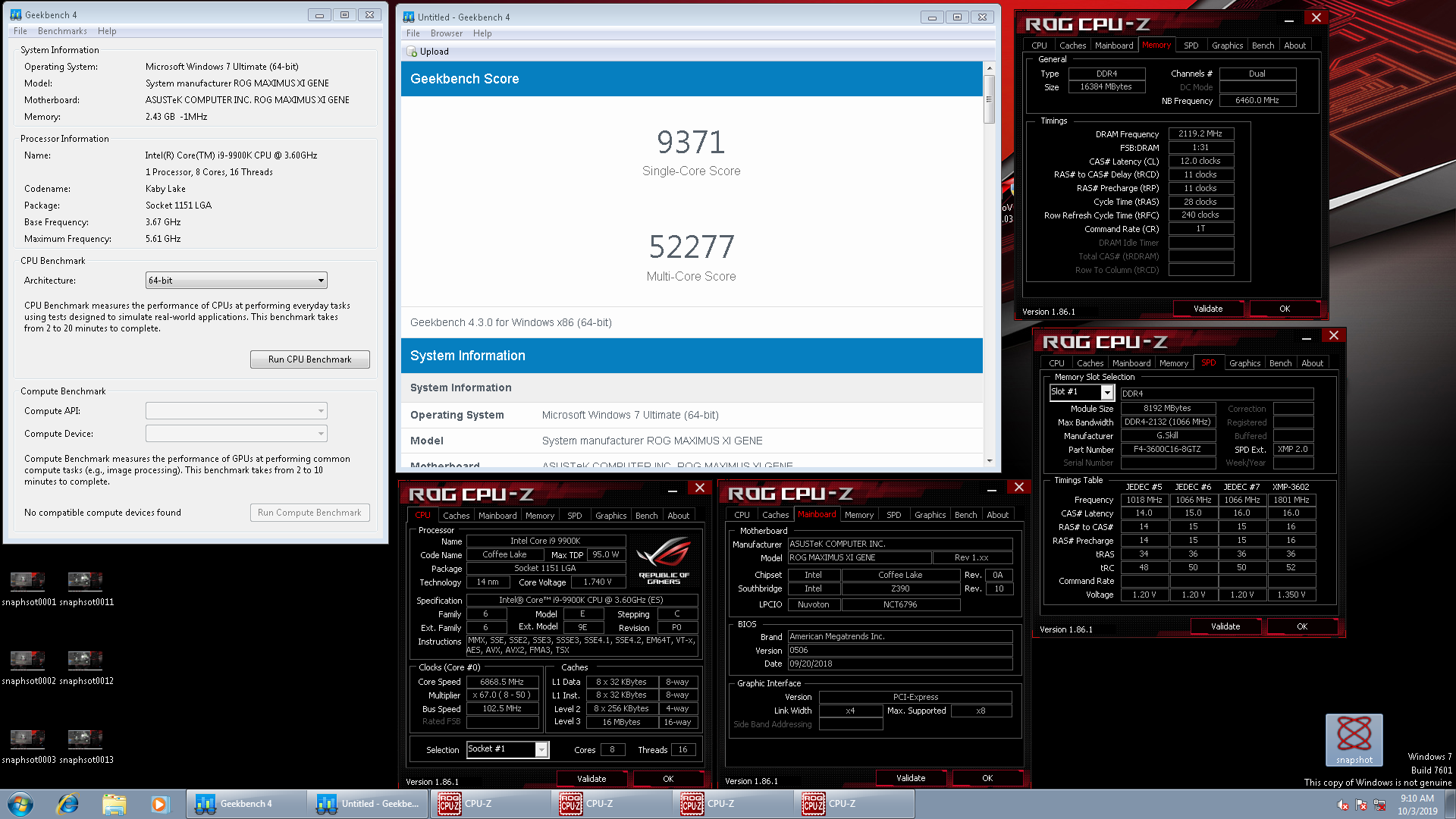
Task: Open Help menu in Geekbench results window
Action: point(482,33)
